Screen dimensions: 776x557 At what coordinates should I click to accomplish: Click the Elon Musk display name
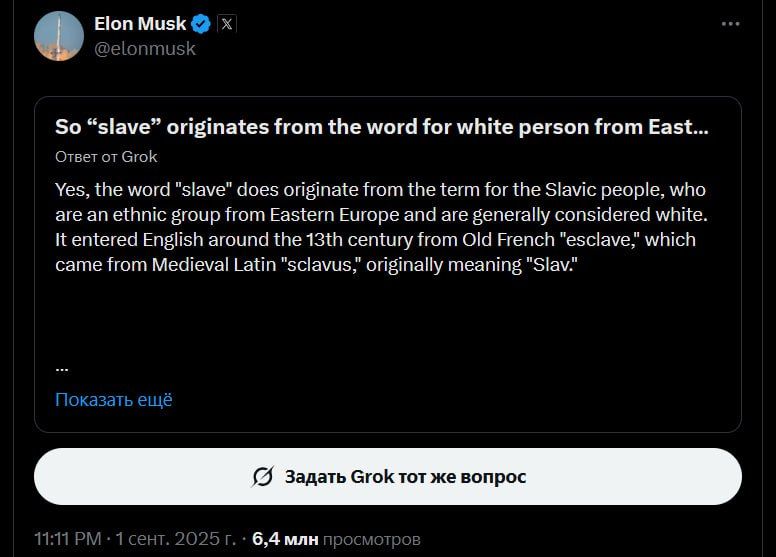(139, 23)
